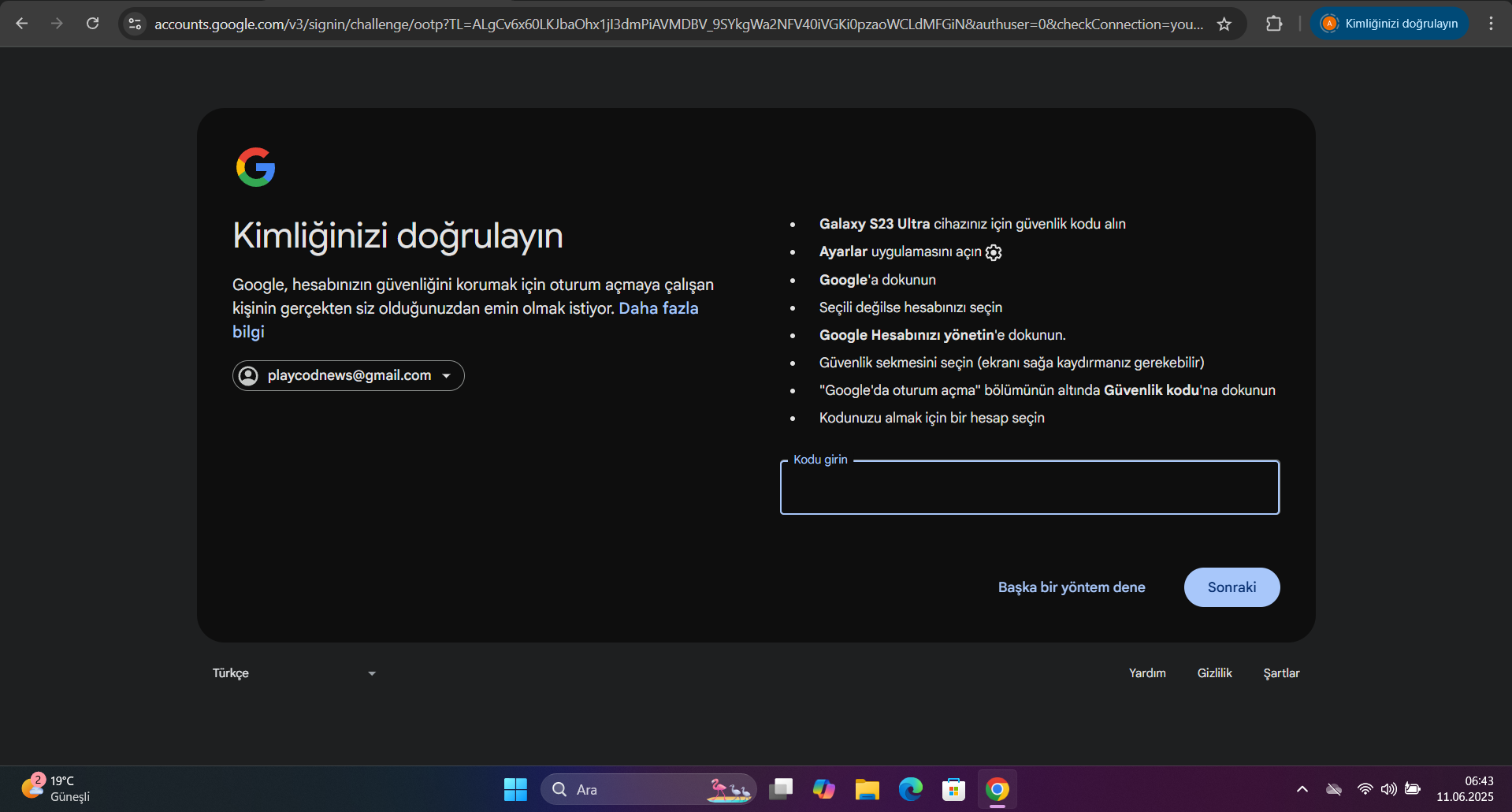Launch Microsoft Edge from the taskbar
The height and width of the screenshot is (812, 1512).
point(911,789)
